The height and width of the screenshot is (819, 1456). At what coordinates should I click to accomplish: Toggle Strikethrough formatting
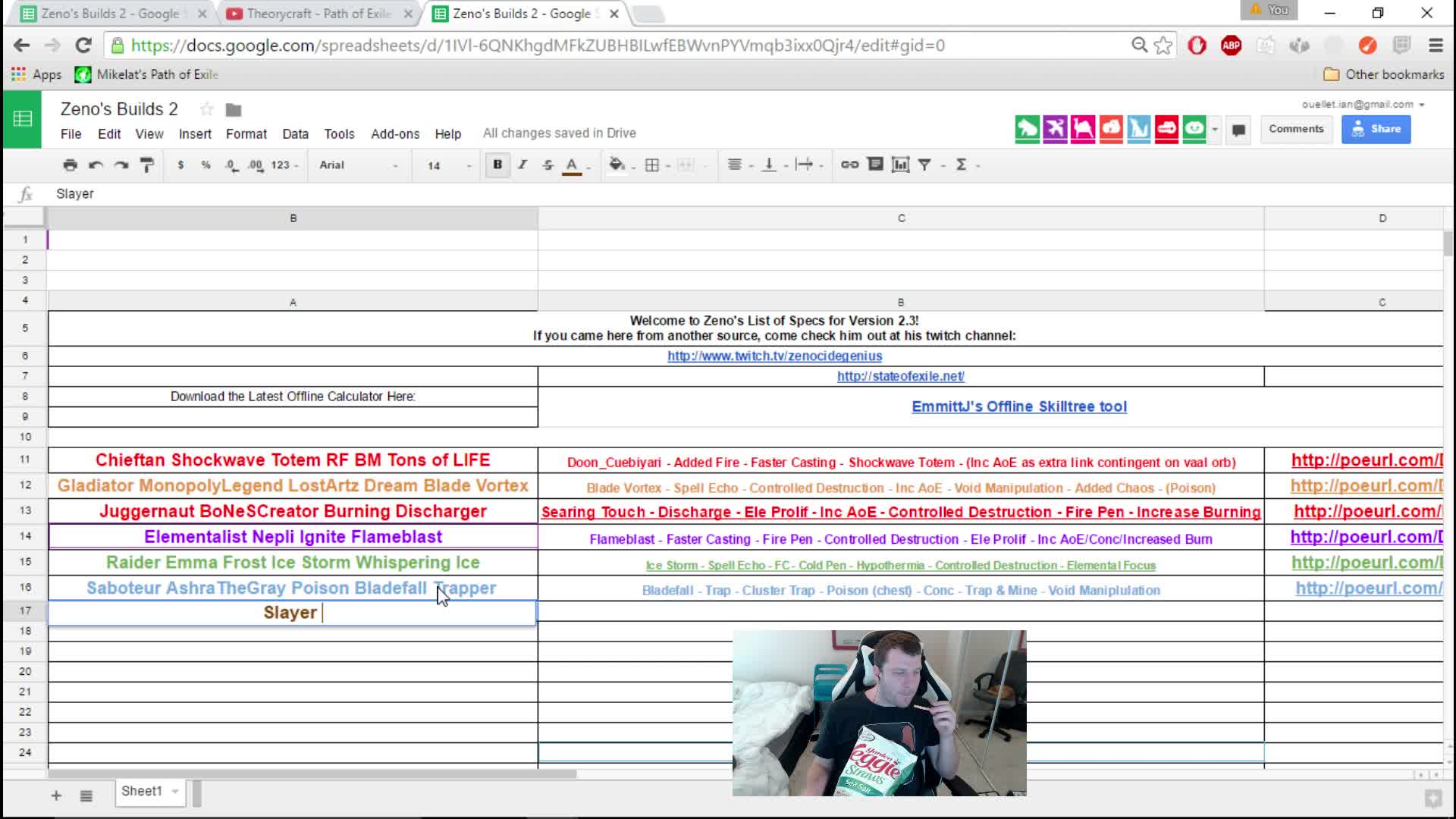548,165
